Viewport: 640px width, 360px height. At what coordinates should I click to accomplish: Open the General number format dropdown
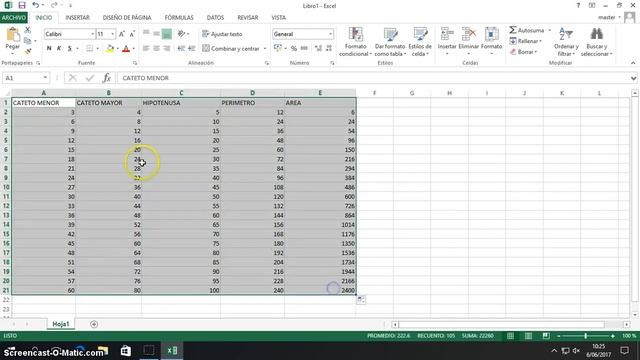330,34
